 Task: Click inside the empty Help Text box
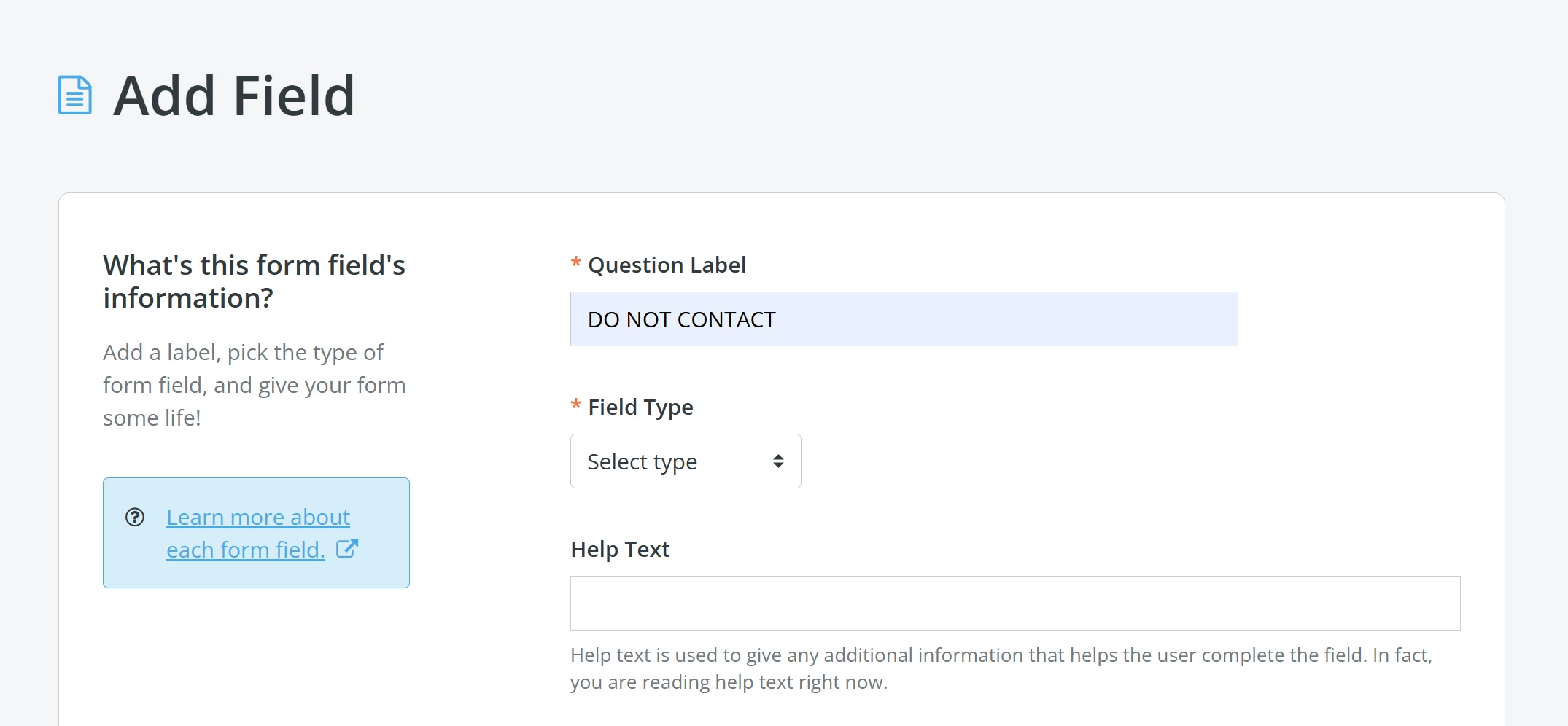1015,603
